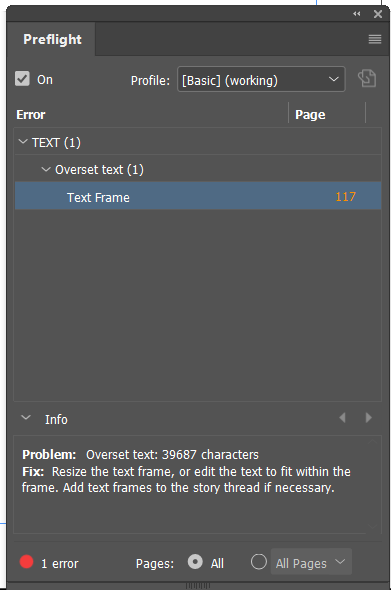Select the Text Frame error row
Image resolution: width=391 pixels, height=590 pixels.
click(198, 196)
